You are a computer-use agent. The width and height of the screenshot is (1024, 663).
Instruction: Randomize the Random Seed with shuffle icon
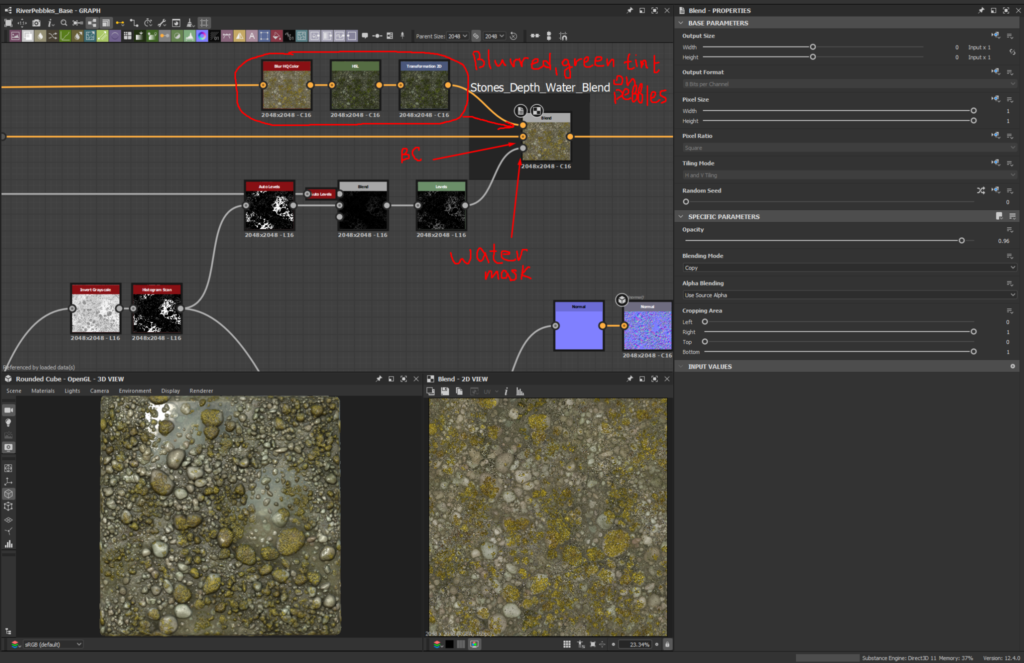pyautogui.click(x=980, y=190)
